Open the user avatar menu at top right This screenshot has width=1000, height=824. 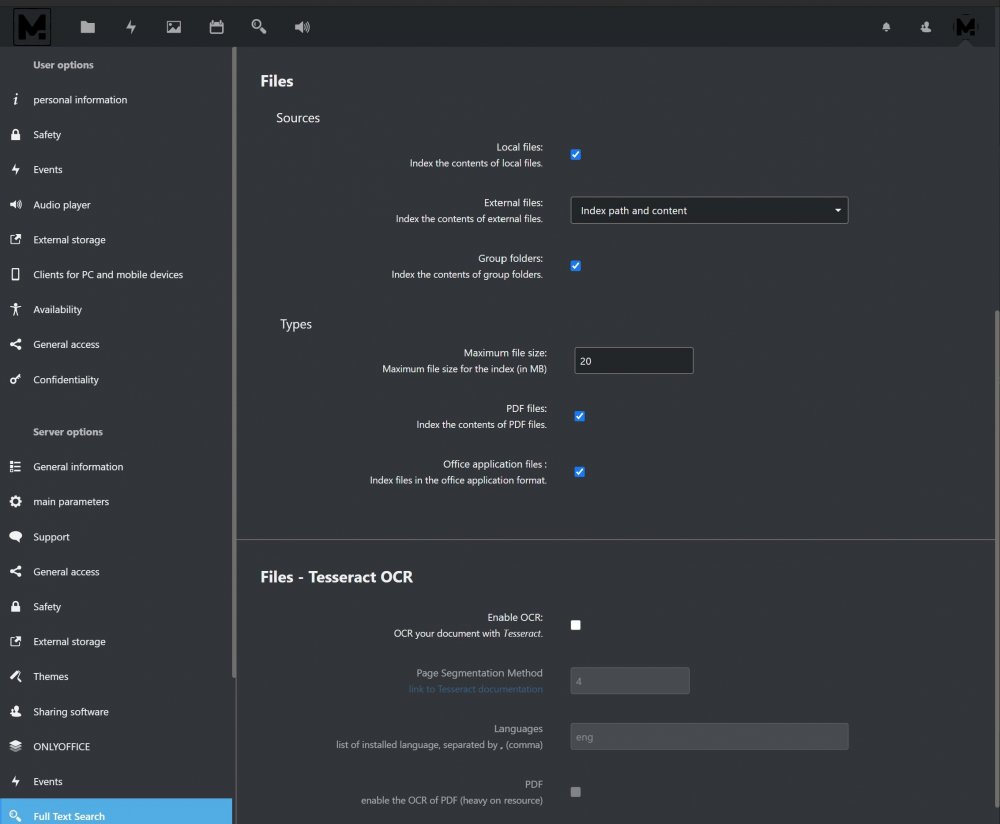(x=965, y=27)
